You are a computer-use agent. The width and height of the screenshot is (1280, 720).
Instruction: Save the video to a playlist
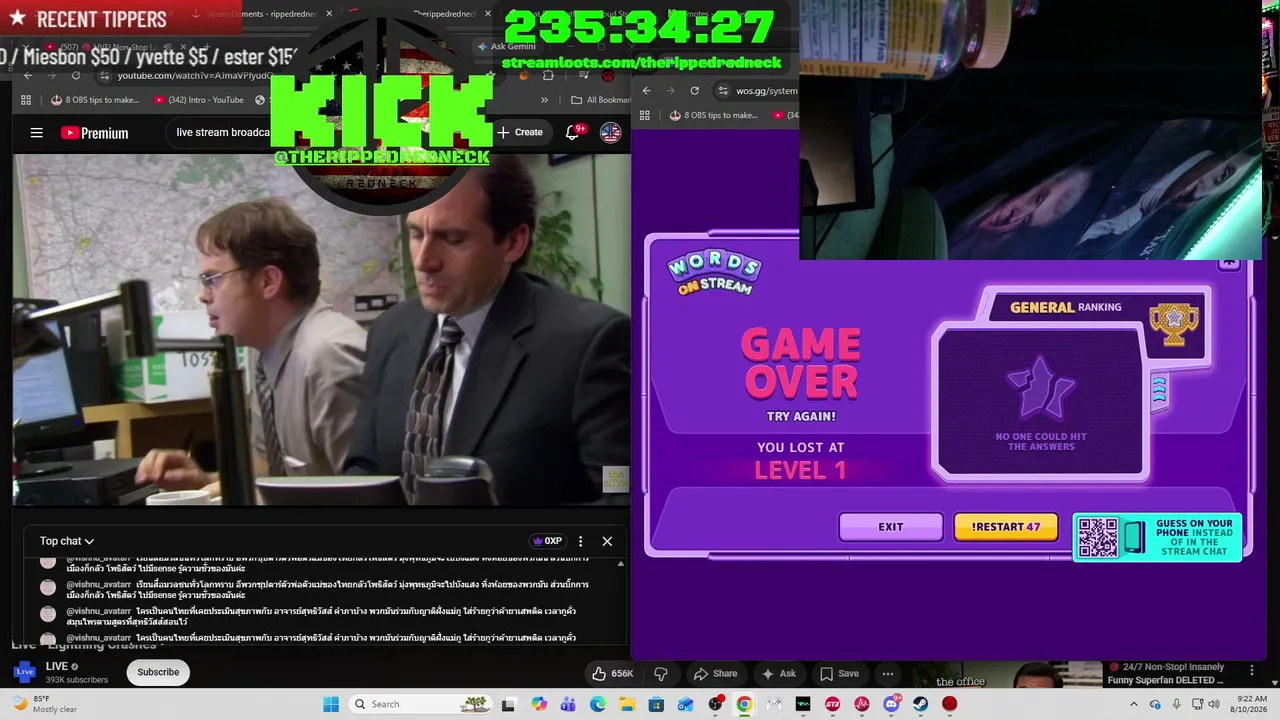tap(840, 674)
